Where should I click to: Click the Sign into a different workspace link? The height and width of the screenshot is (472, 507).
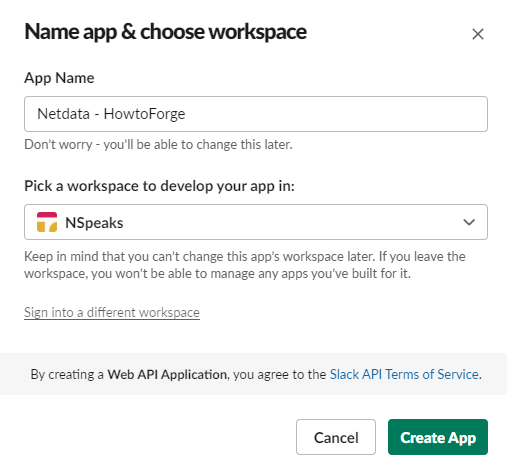tap(112, 313)
